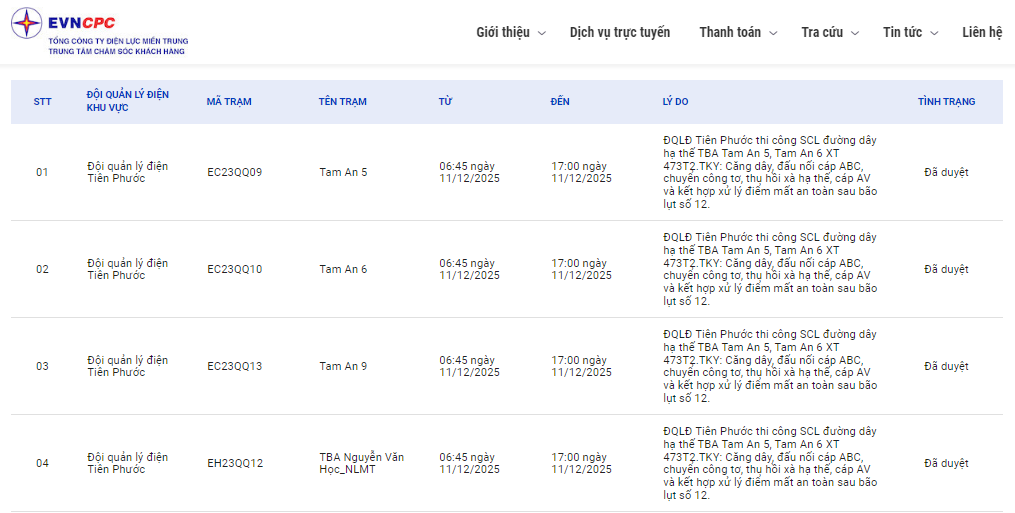This screenshot has height=513, width=1015.
Task: Select the Tam An 6 station name
Action: (x=343, y=269)
